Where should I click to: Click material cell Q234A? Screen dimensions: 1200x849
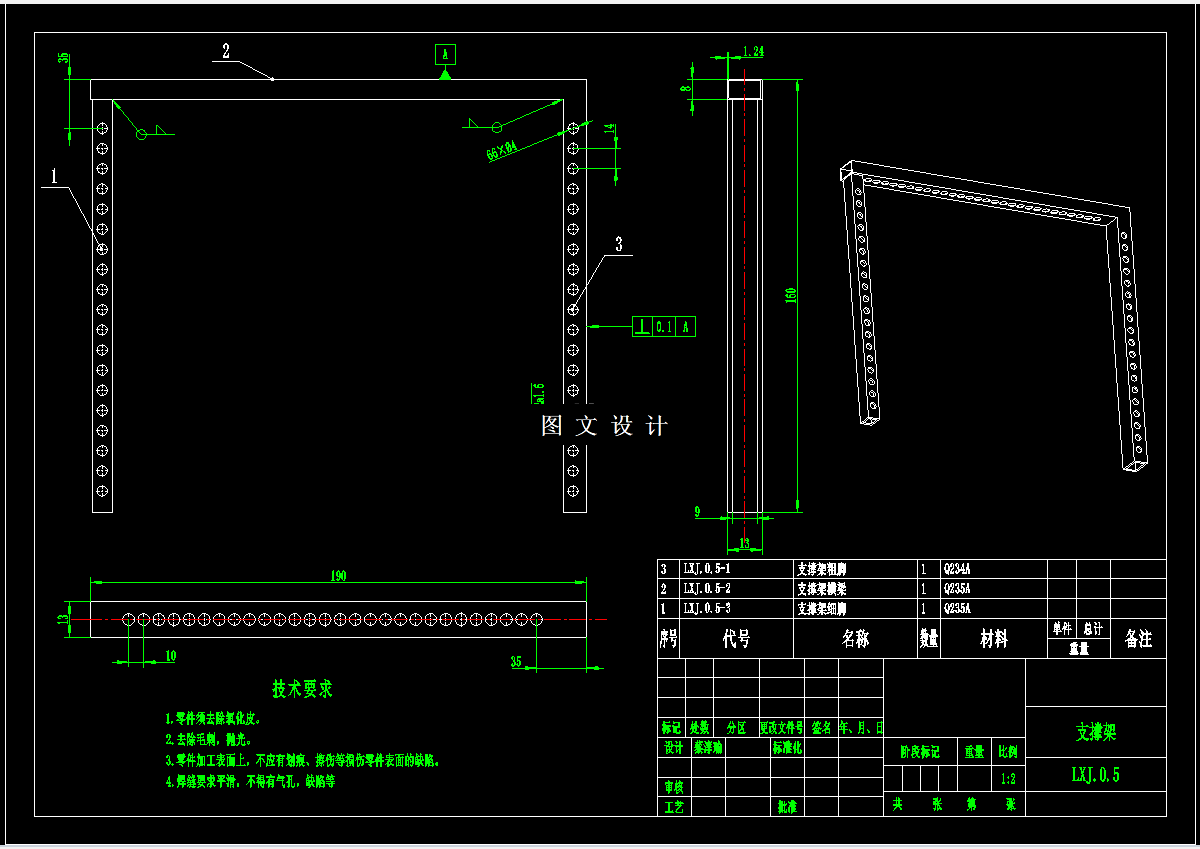(957, 569)
